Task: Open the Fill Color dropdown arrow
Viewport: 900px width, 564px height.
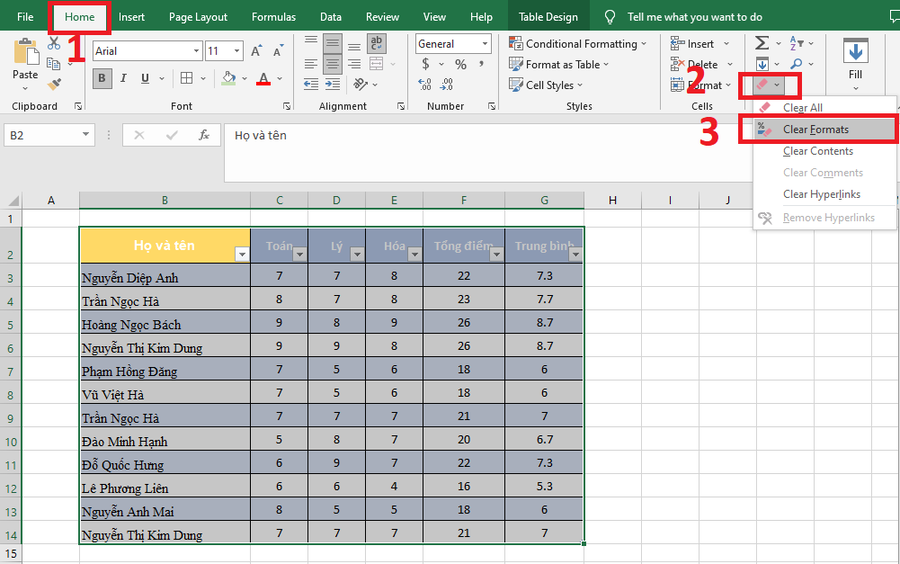Action: (x=245, y=79)
